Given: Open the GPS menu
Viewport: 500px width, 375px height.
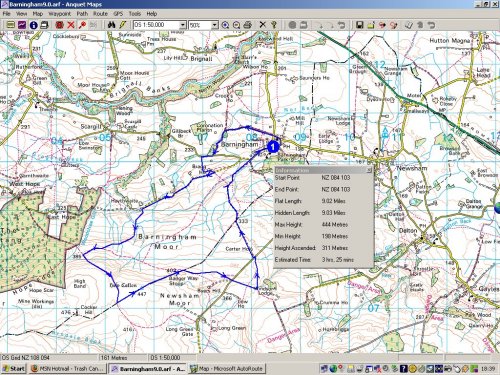Looking at the screenshot, I should pos(118,14).
